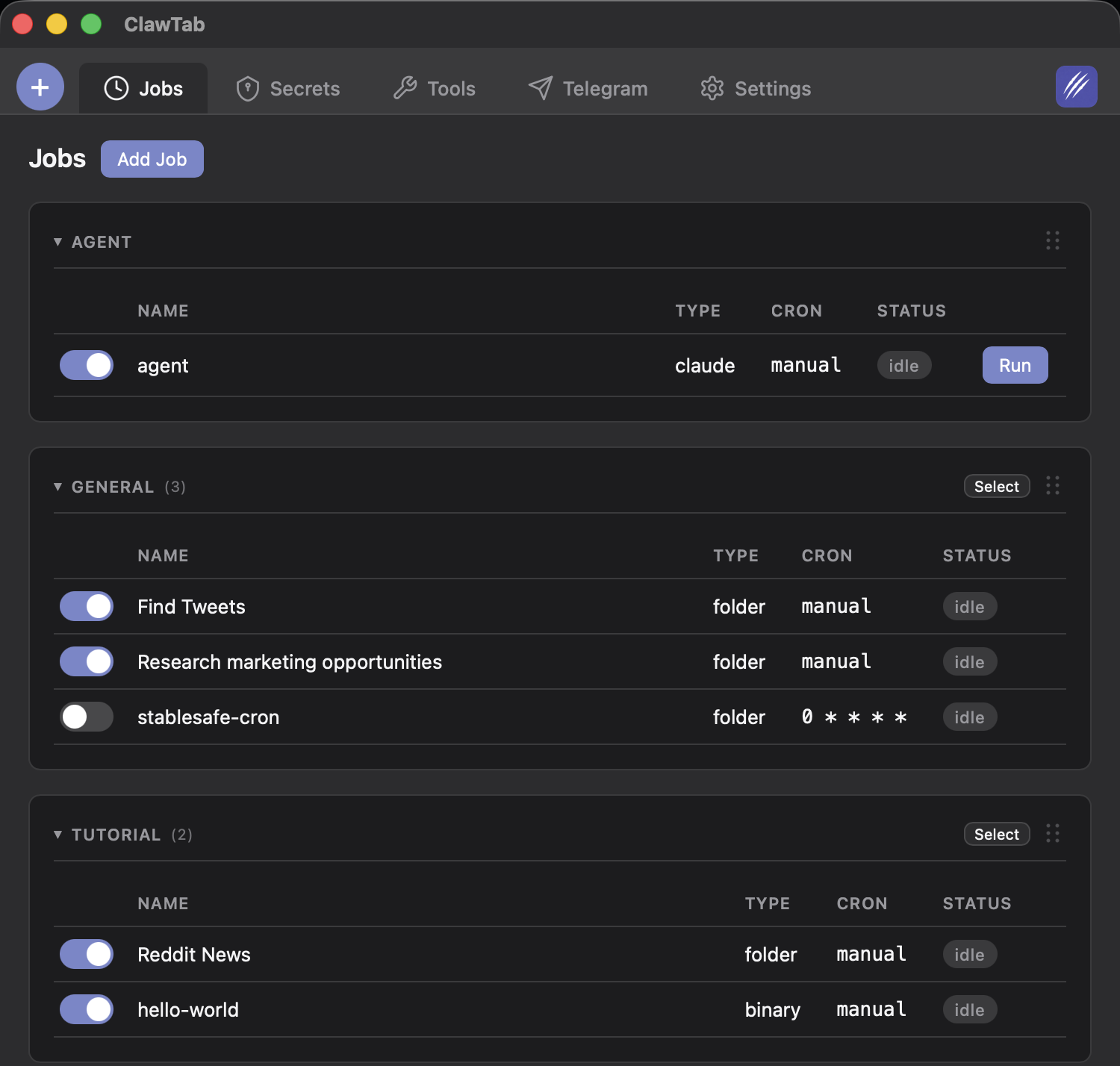Click the clock icon on the Jobs tab

point(116,88)
